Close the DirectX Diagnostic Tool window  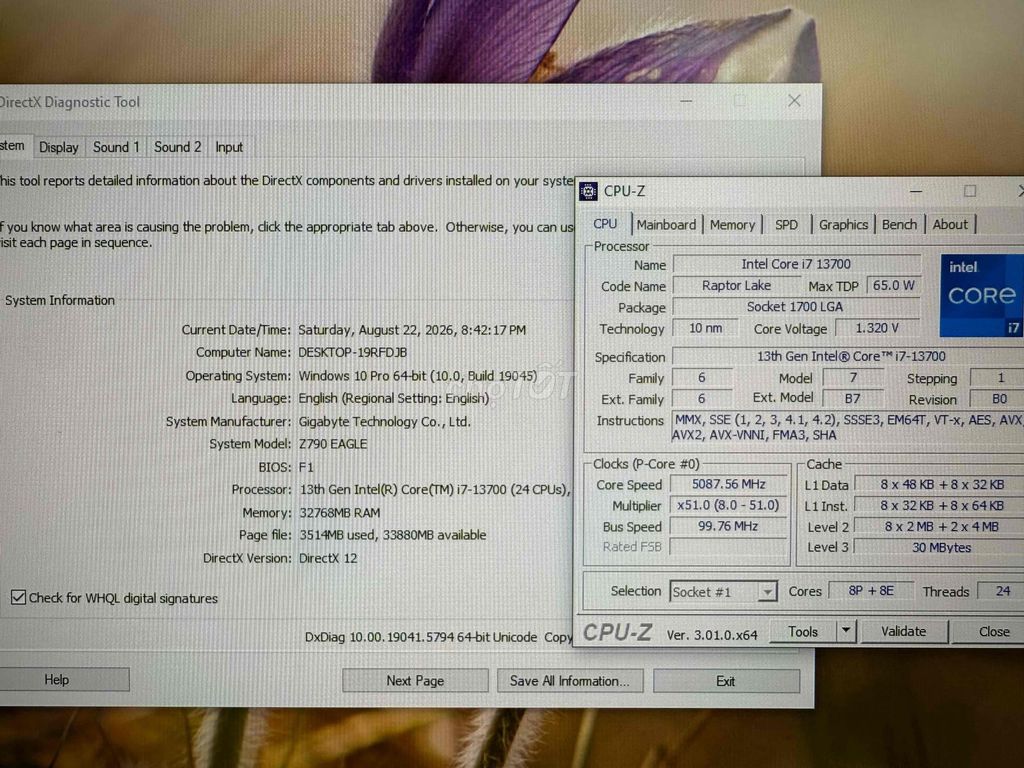tap(794, 101)
